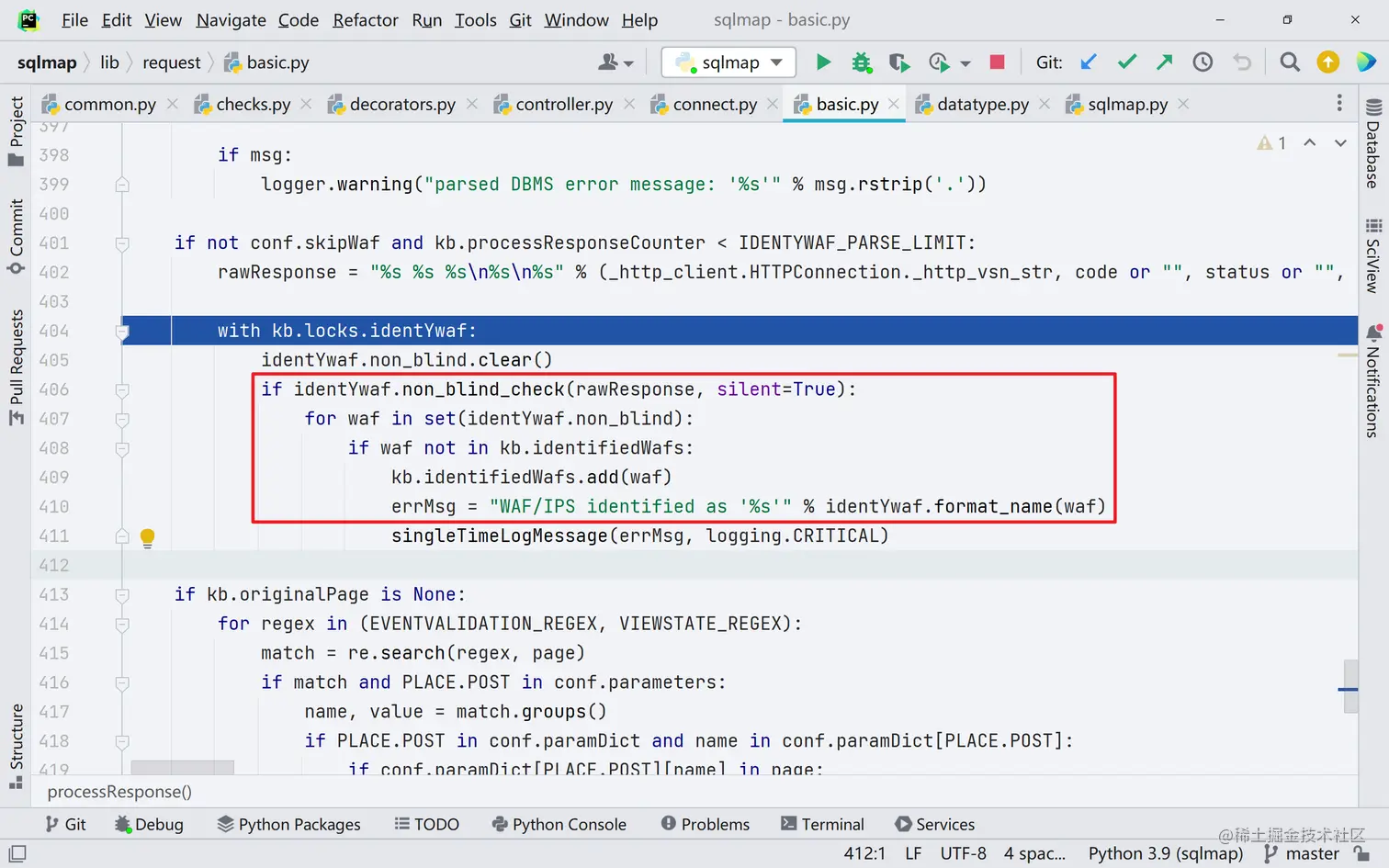Open the Database tool window
Image resolution: width=1389 pixels, height=868 pixels.
click(1373, 143)
